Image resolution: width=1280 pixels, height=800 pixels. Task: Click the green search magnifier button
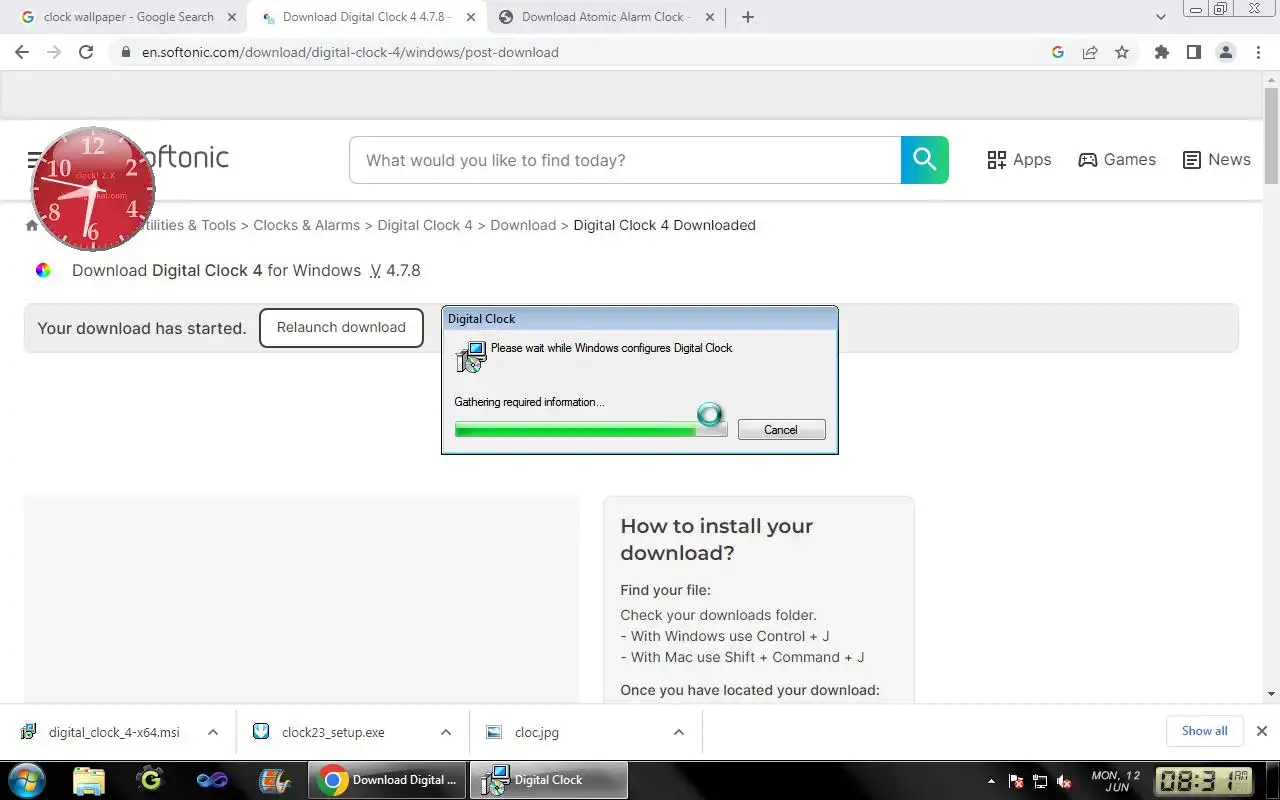click(925, 160)
